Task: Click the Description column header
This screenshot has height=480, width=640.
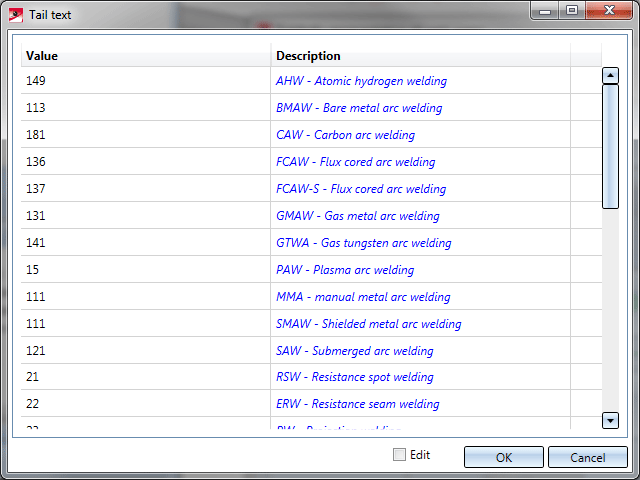Action: coord(420,56)
